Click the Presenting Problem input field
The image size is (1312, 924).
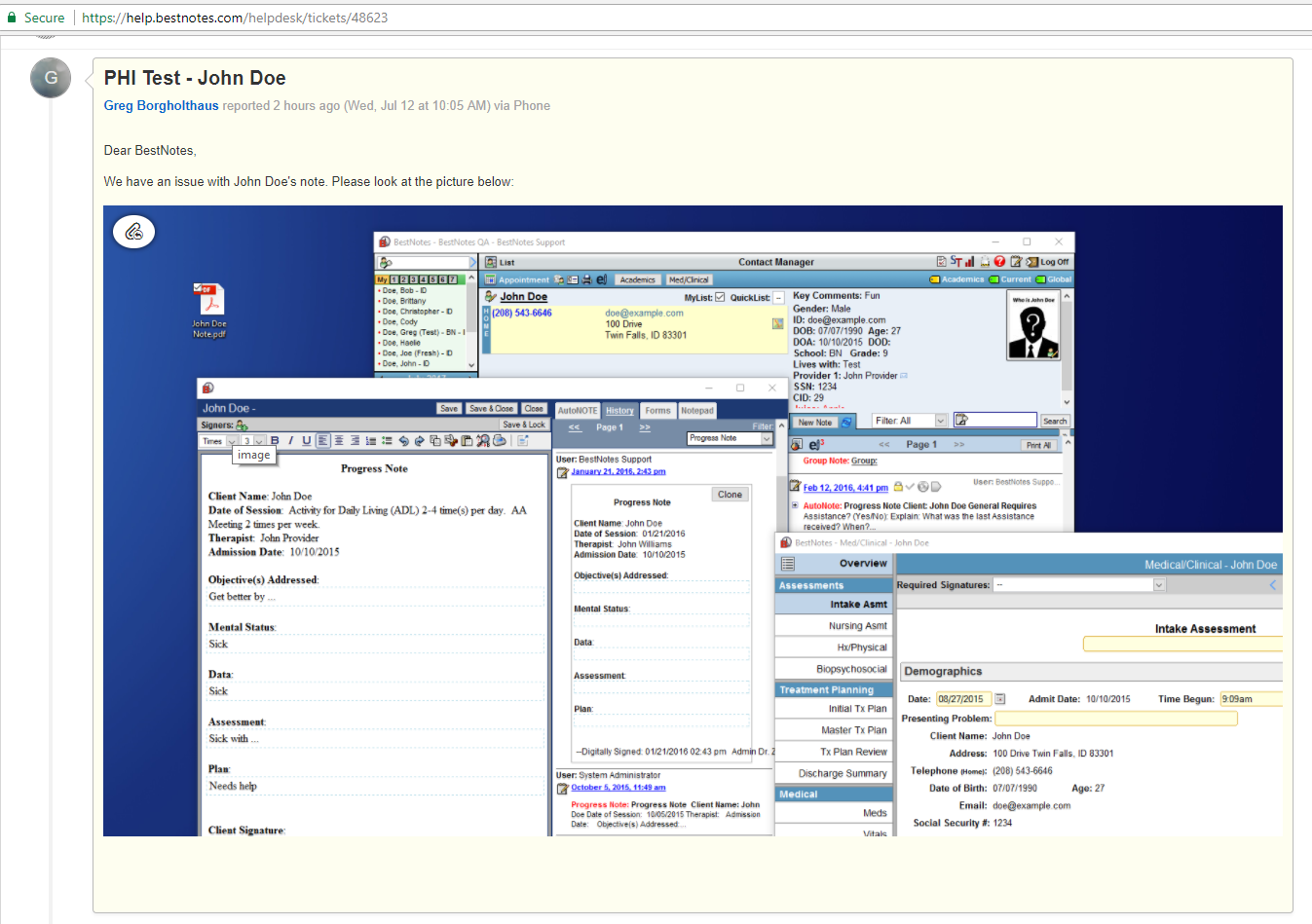tap(1115, 719)
